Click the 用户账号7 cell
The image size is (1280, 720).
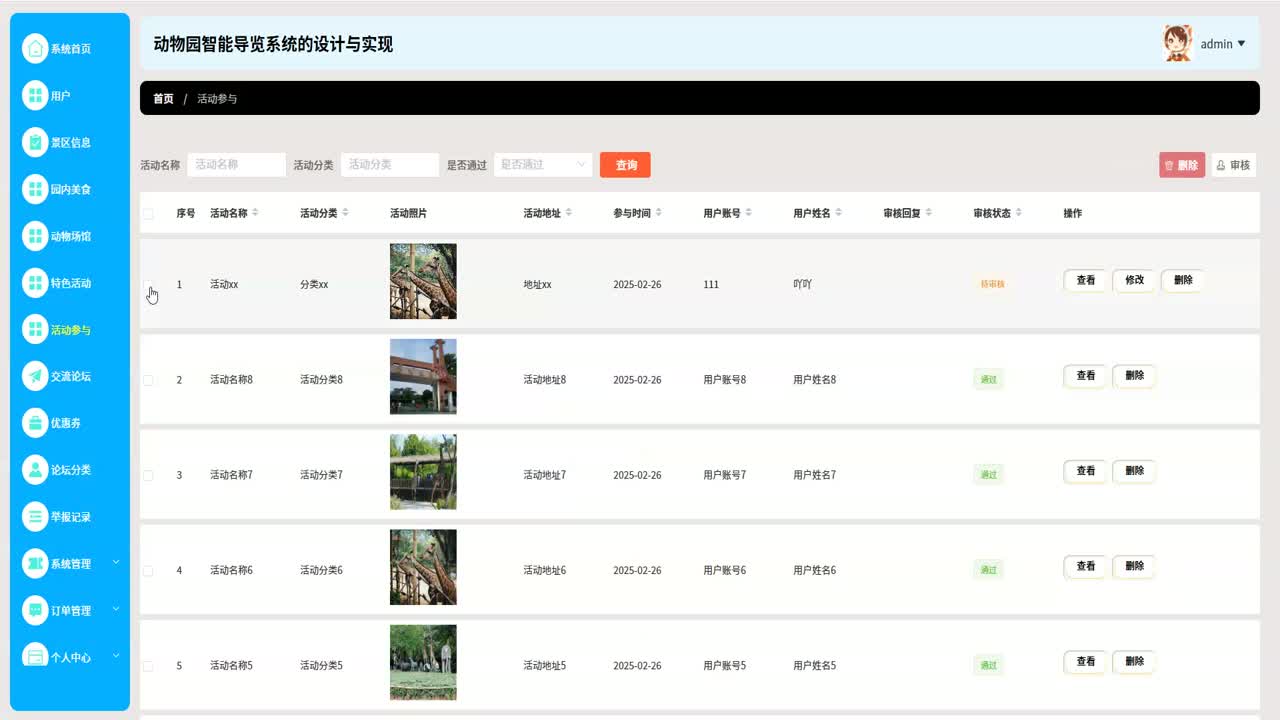pos(724,475)
